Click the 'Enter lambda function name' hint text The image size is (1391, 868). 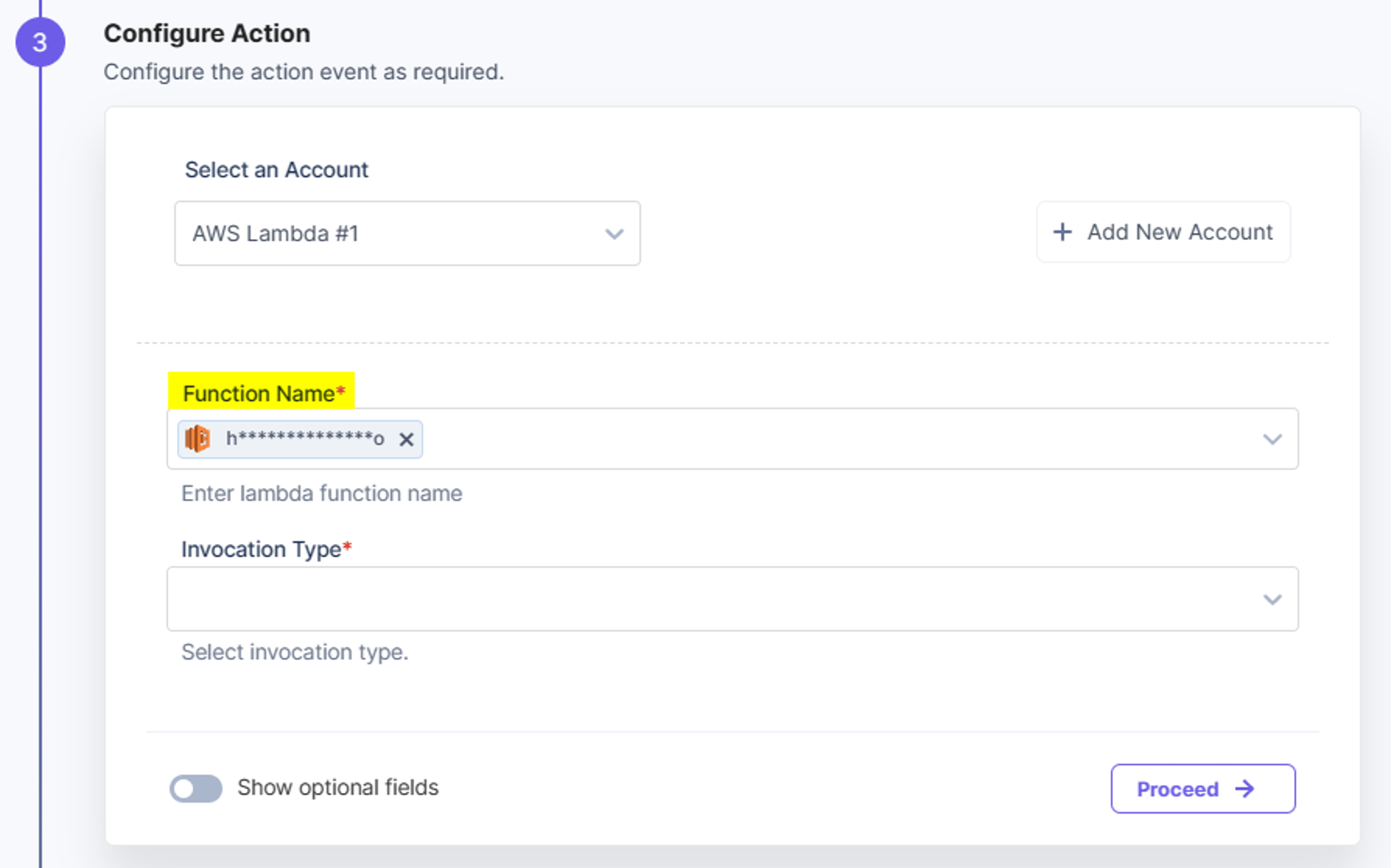coord(322,494)
